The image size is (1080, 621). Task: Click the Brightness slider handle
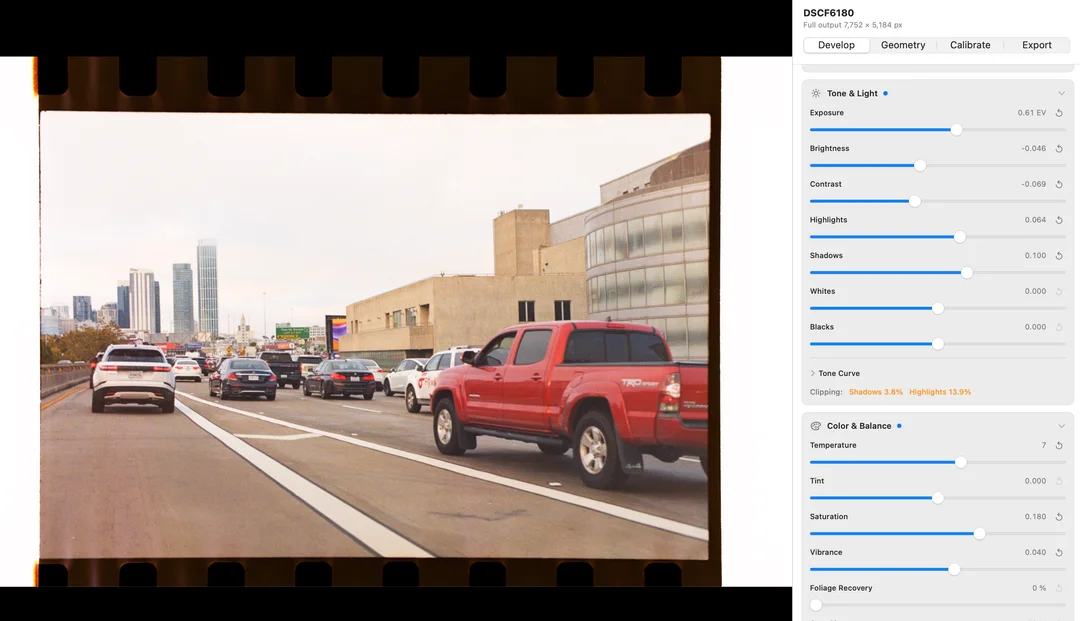(920, 166)
